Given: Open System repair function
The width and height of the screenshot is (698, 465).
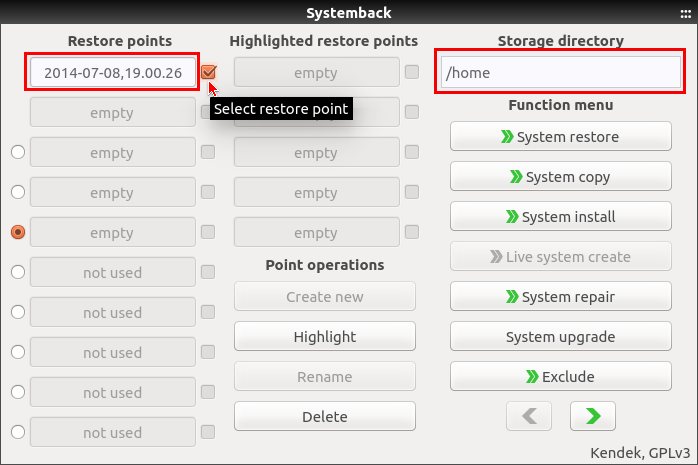Looking at the screenshot, I should [x=560, y=297].
